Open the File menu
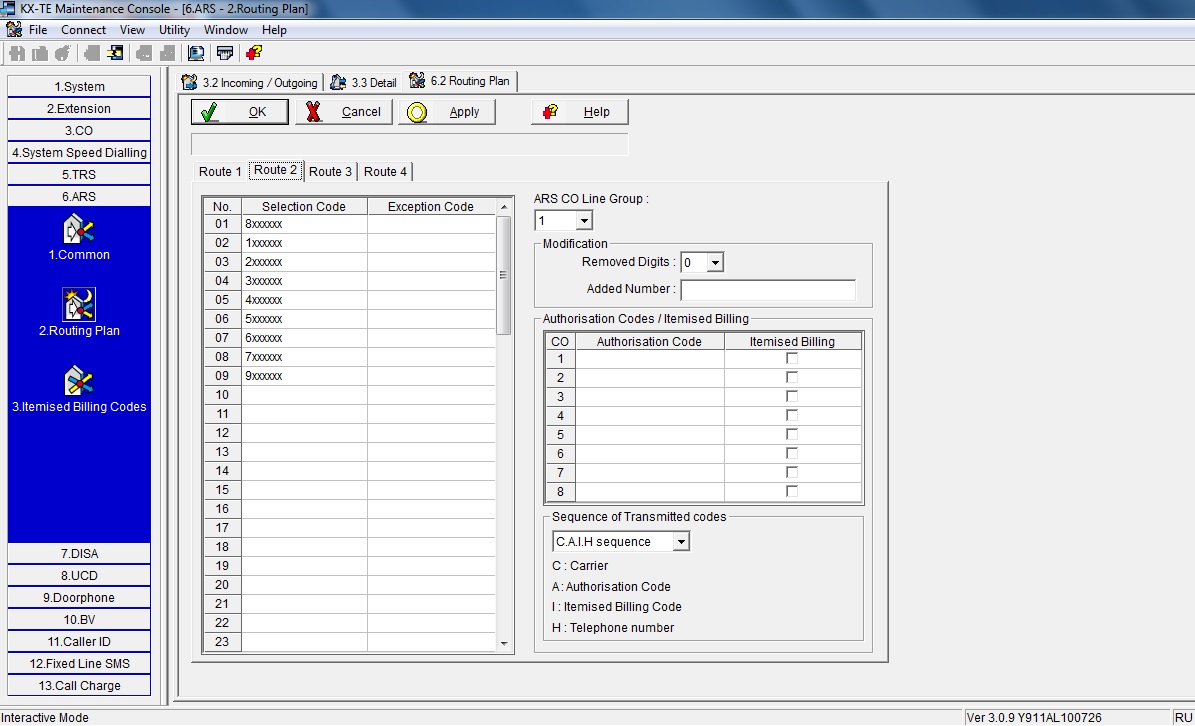This screenshot has width=1195, height=726. (x=38, y=30)
